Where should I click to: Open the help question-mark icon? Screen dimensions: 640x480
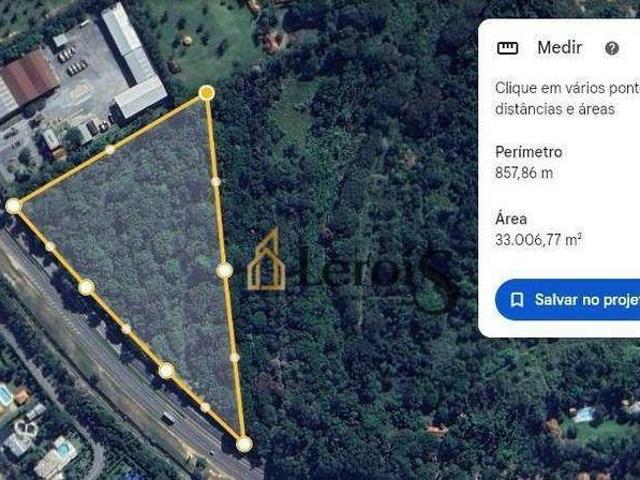point(611,49)
